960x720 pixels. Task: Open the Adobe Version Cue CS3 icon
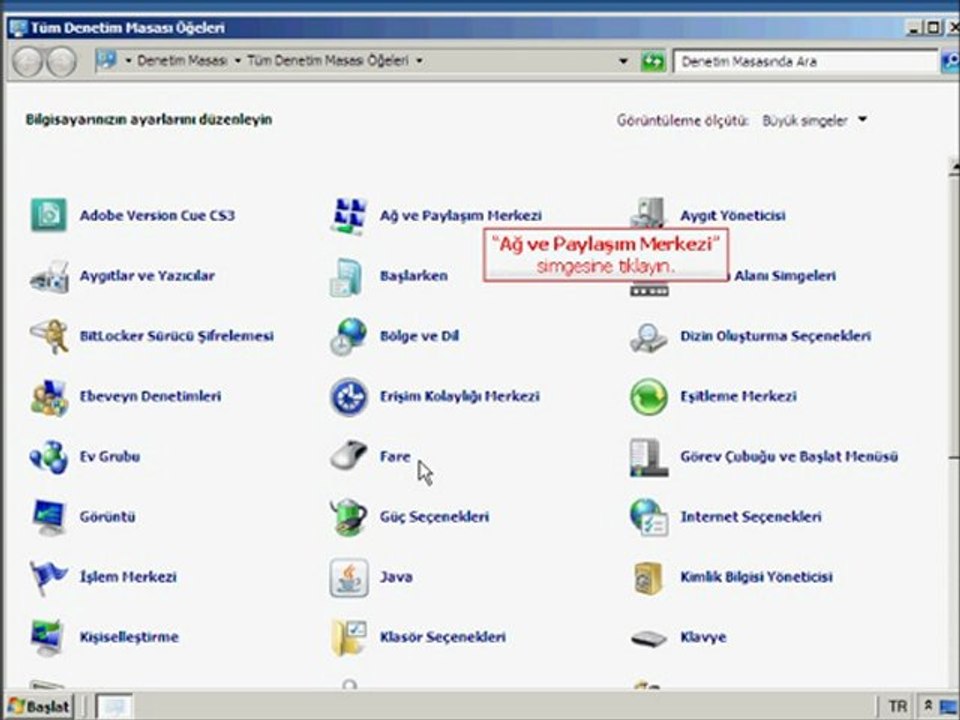tap(49, 215)
